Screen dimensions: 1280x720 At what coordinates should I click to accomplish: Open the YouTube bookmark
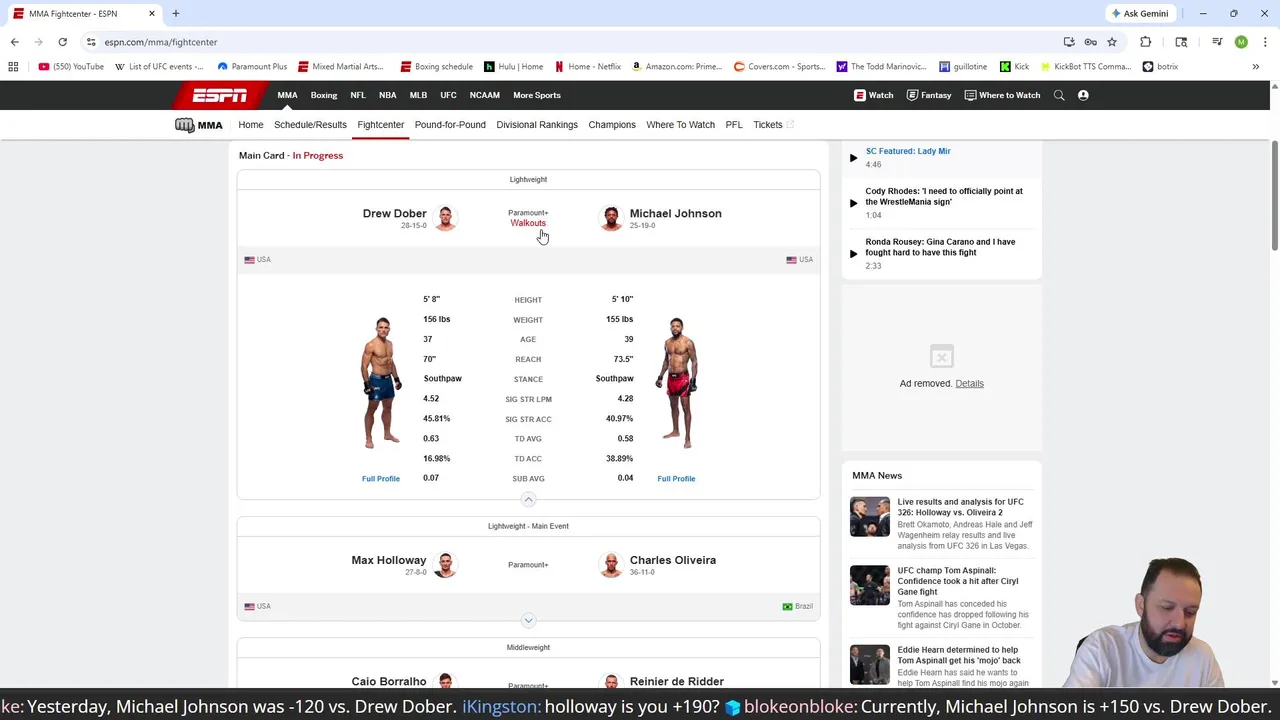[71, 67]
